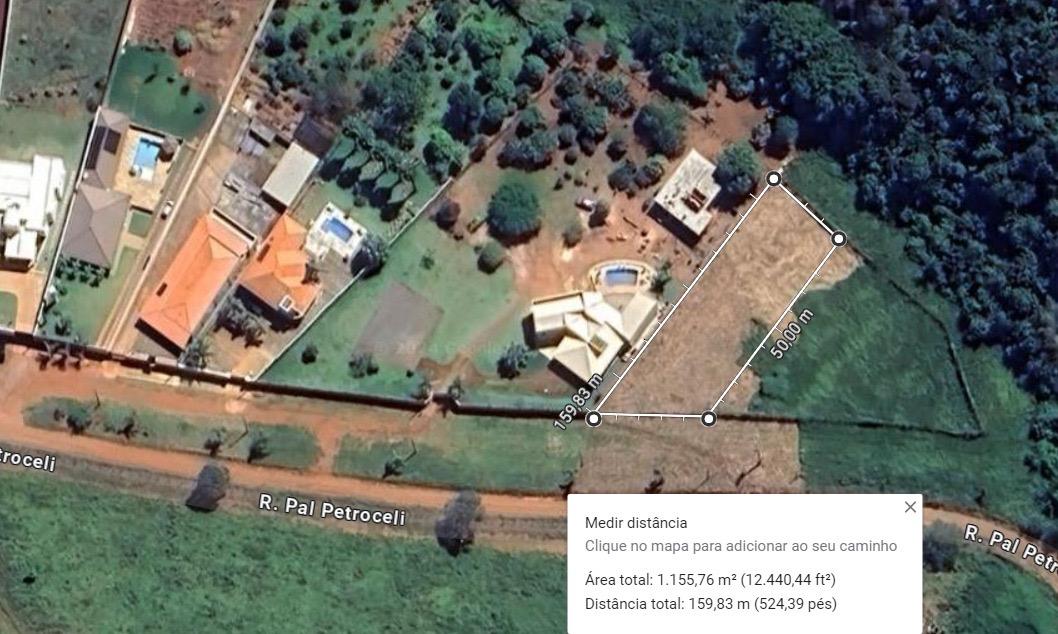1058x634 pixels.
Task: Click the Distância total 159,83 m line
Action: click(x=711, y=604)
